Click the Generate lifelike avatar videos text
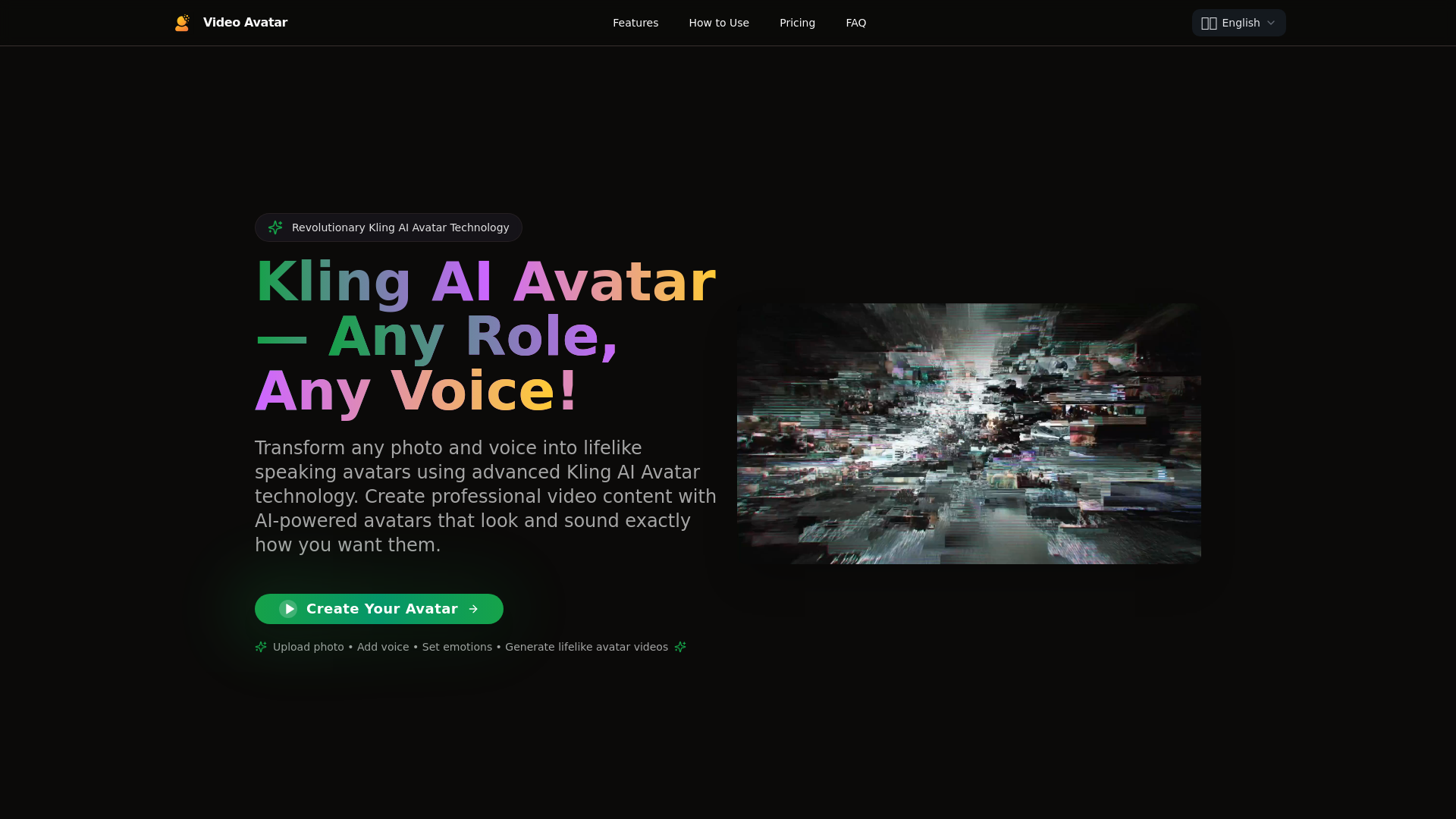This screenshot has width=1456, height=819. click(x=586, y=647)
